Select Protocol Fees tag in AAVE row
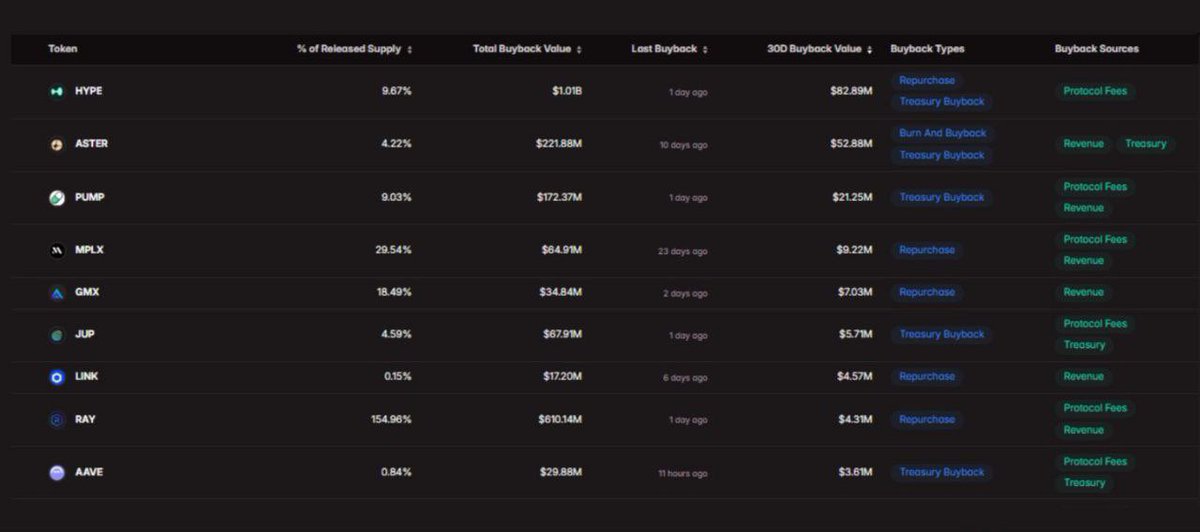The height and width of the screenshot is (532, 1200). point(1095,462)
